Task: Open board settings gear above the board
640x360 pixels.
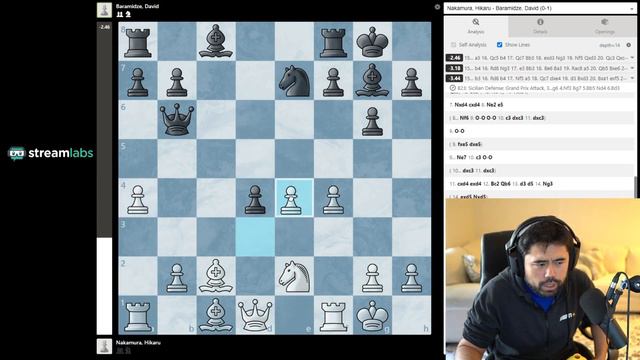Action: click(x=437, y=7)
